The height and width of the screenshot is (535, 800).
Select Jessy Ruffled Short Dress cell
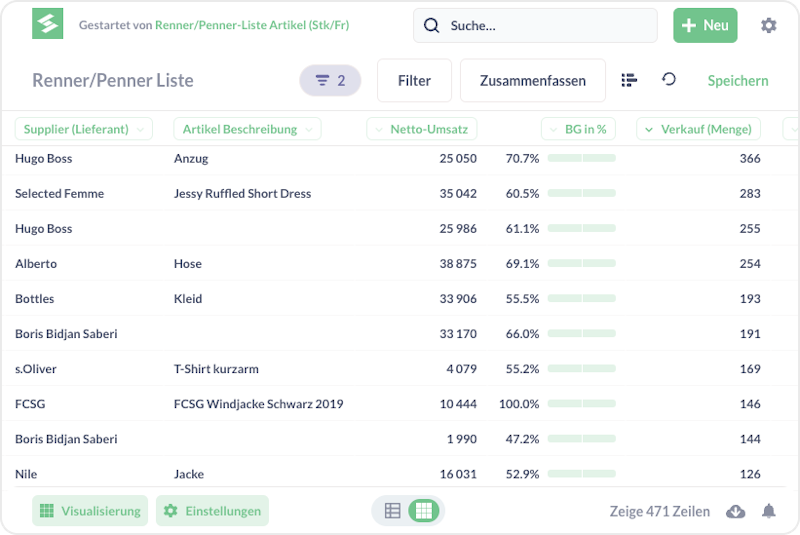click(x=242, y=193)
